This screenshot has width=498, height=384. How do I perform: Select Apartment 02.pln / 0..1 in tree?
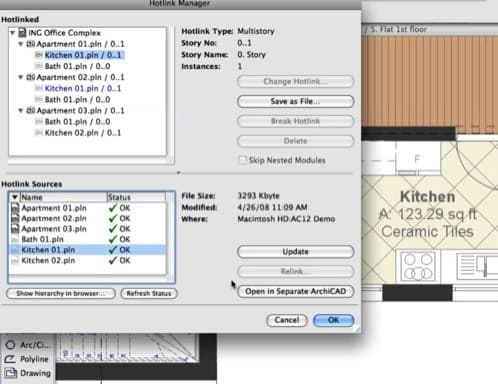pos(80,77)
